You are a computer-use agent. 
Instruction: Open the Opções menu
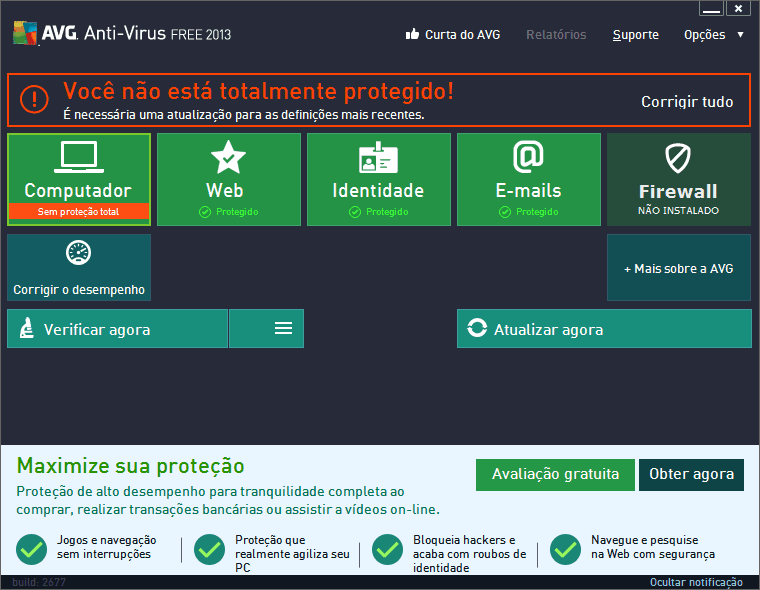pyautogui.click(x=705, y=35)
